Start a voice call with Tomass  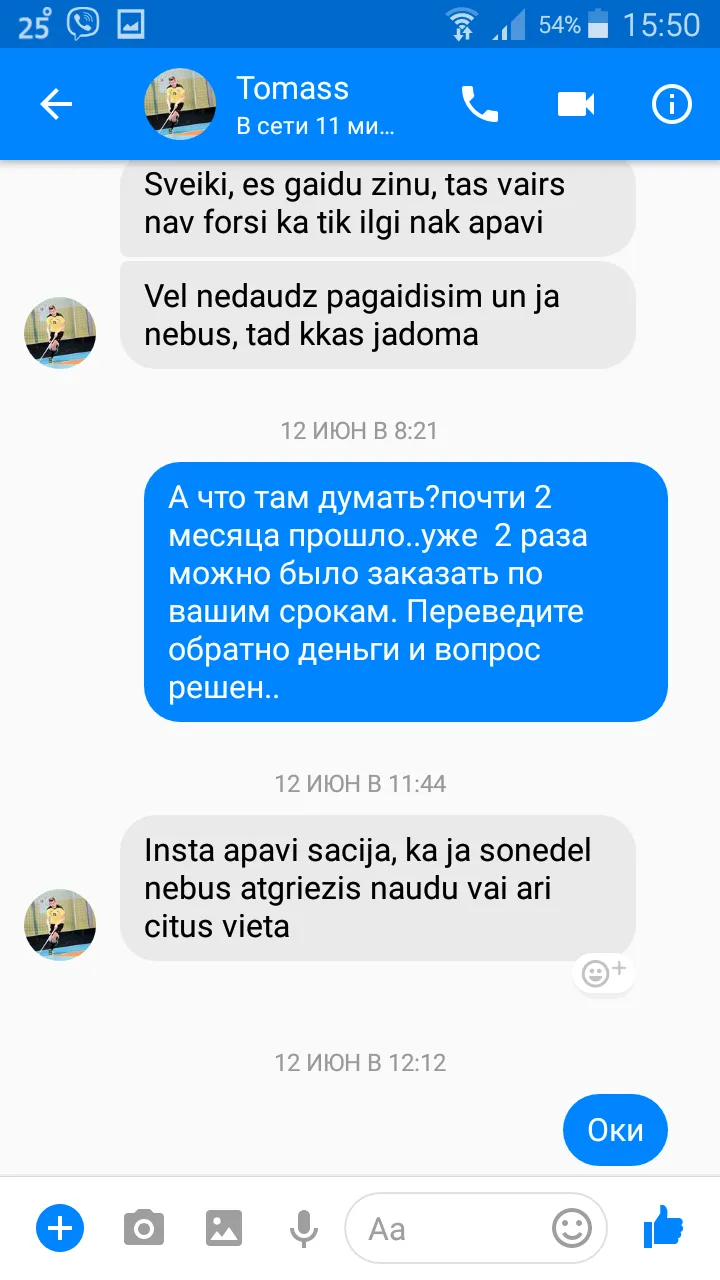479,104
